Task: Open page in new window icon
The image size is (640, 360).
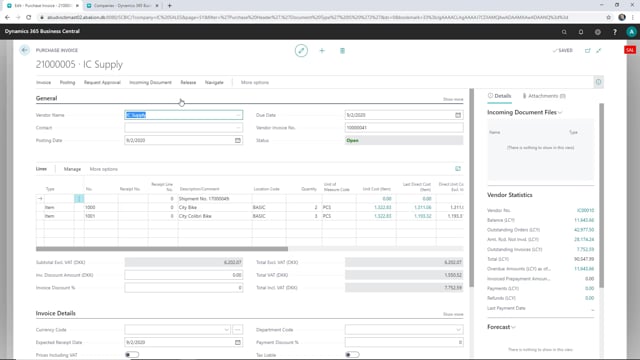Action: point(588,51)
